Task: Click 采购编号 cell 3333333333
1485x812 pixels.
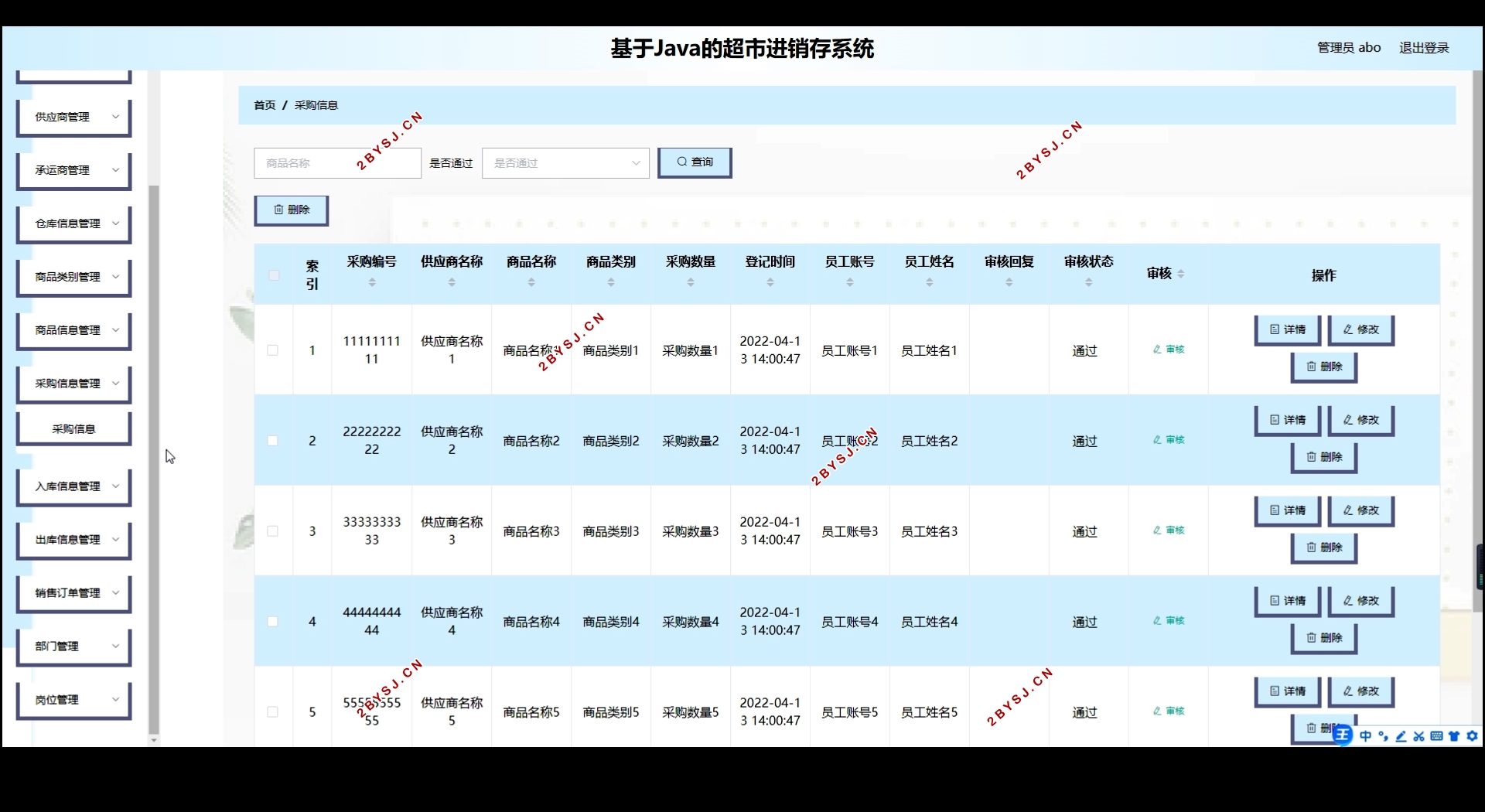Action: (x=372, y=531)
